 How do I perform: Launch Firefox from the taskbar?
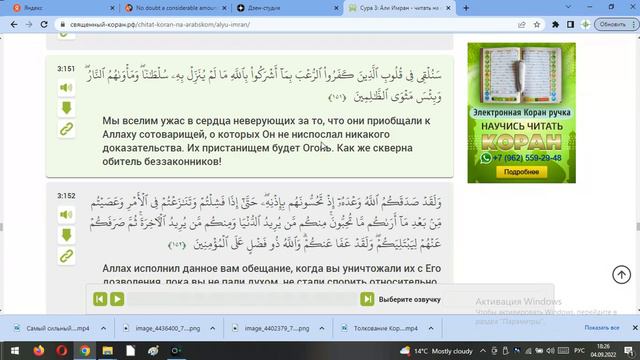pyautogui.click(x=39, y=351)
